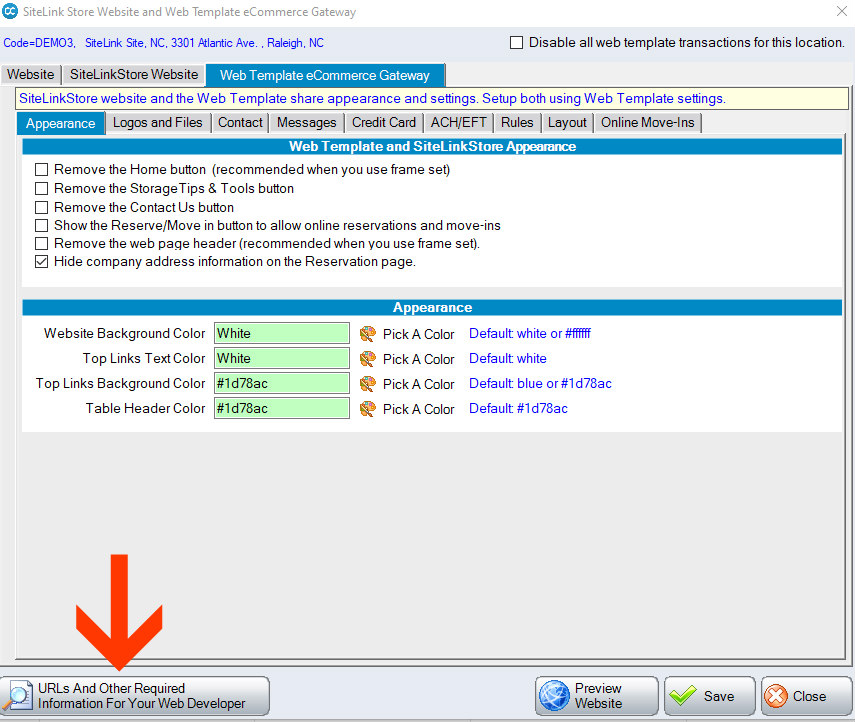Viewport: 855px width, 722px height.
Task: Click the Preview Website button
Action: pos(597,696)
